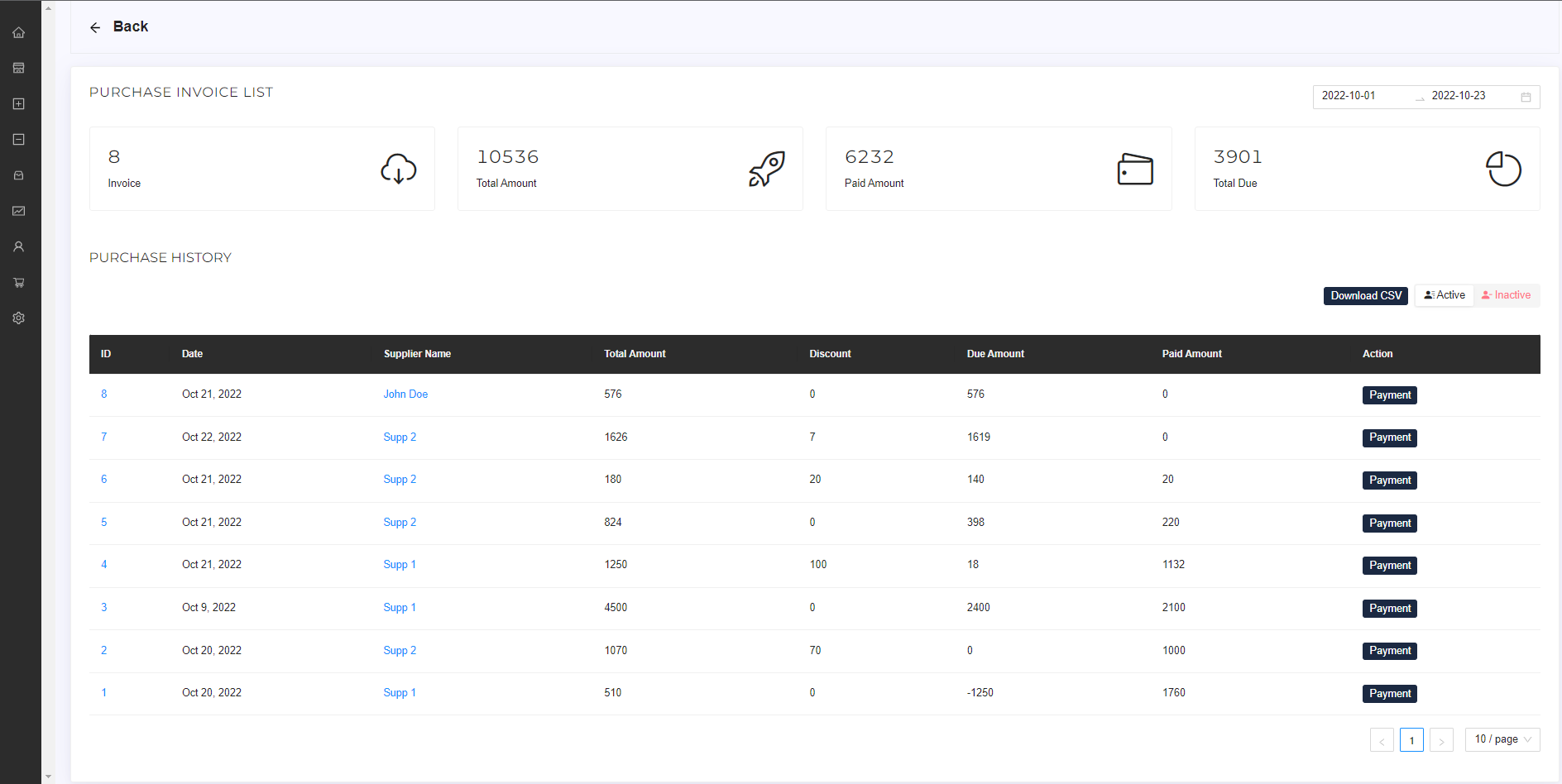The width and height of the screenshot is (1562, 784).
Task: Open the calendar icon in the date range picker
Action: point(1526,97)
